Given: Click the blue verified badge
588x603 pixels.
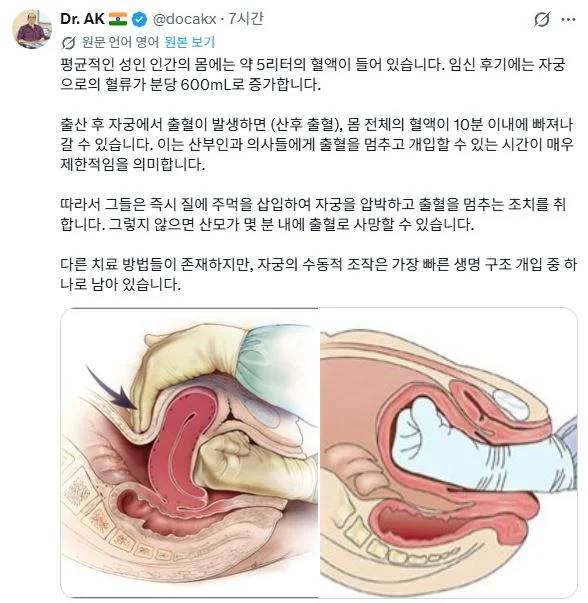Looking at the screenshot, I should 139,19.
